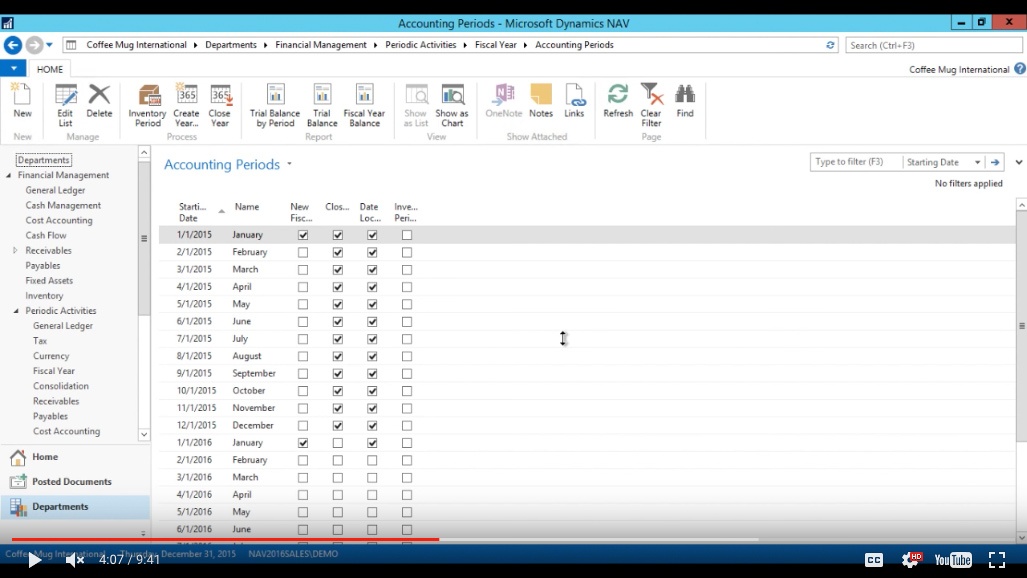This screenshot has height=578, width=1027.
Task: Collapse the Periodic Activities tree node
Action: click(16, 311)
